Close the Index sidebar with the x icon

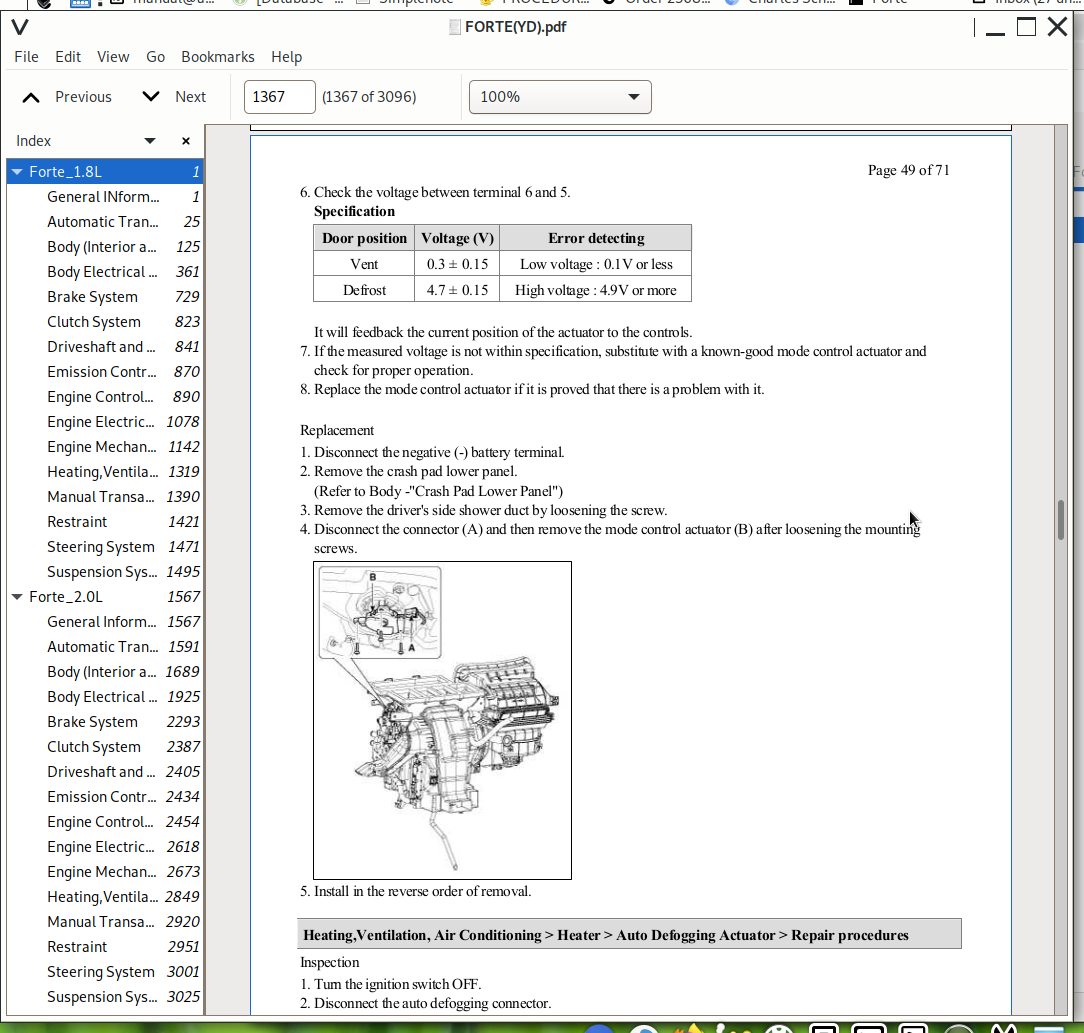[x=185, y=141]
